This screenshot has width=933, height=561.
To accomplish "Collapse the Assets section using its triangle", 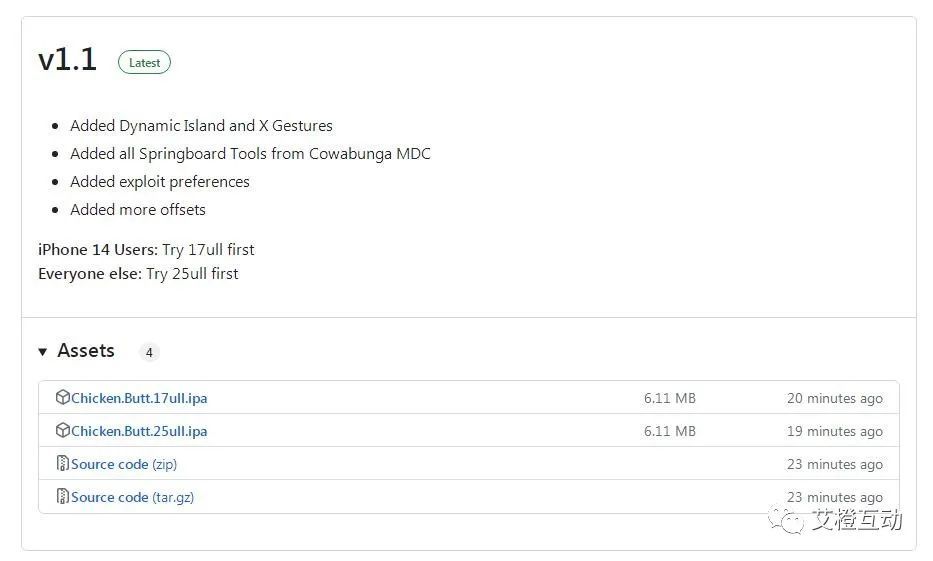I will (x=43, y=352).
